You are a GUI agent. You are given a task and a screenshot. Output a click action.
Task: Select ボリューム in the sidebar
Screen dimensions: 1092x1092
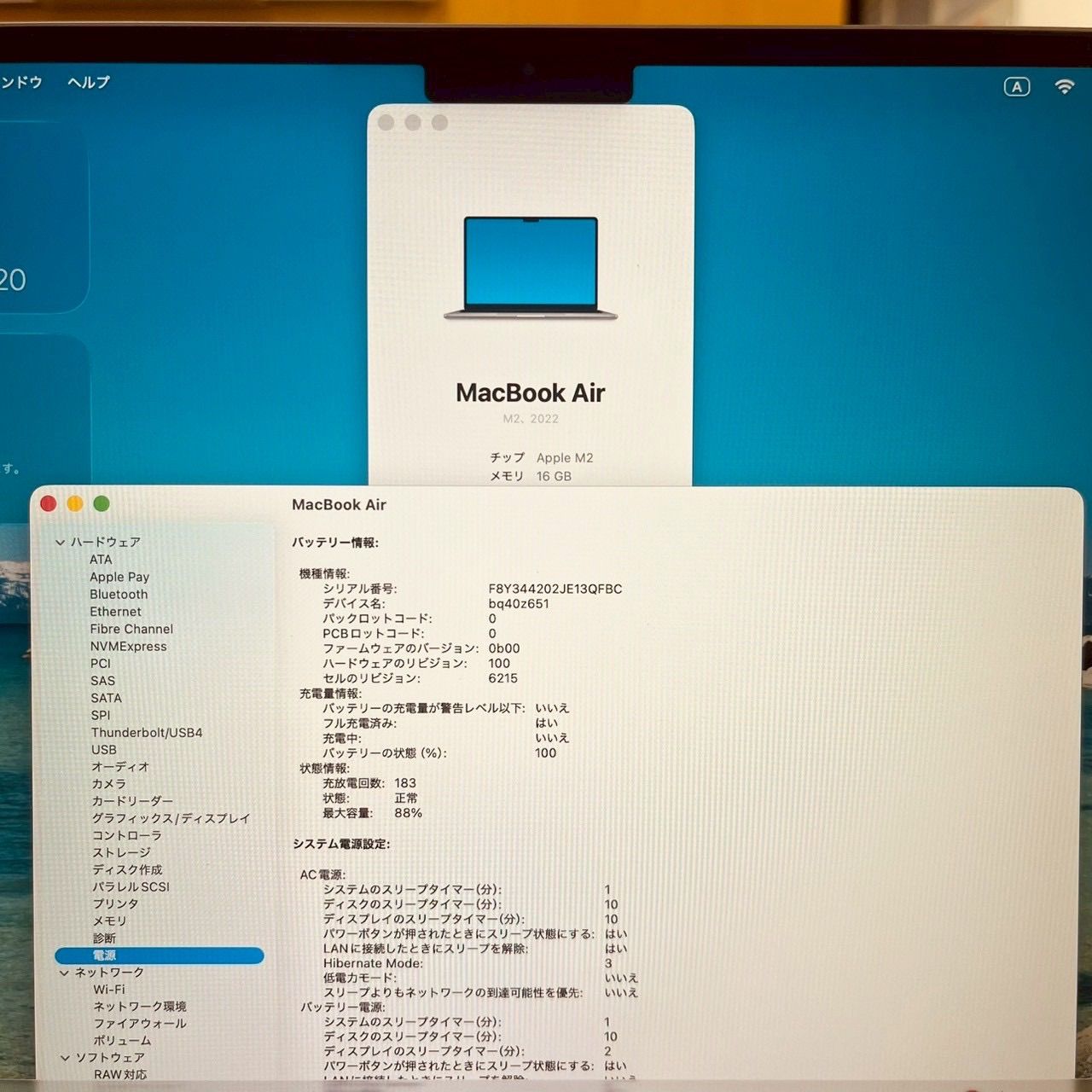pos(122,1041)
